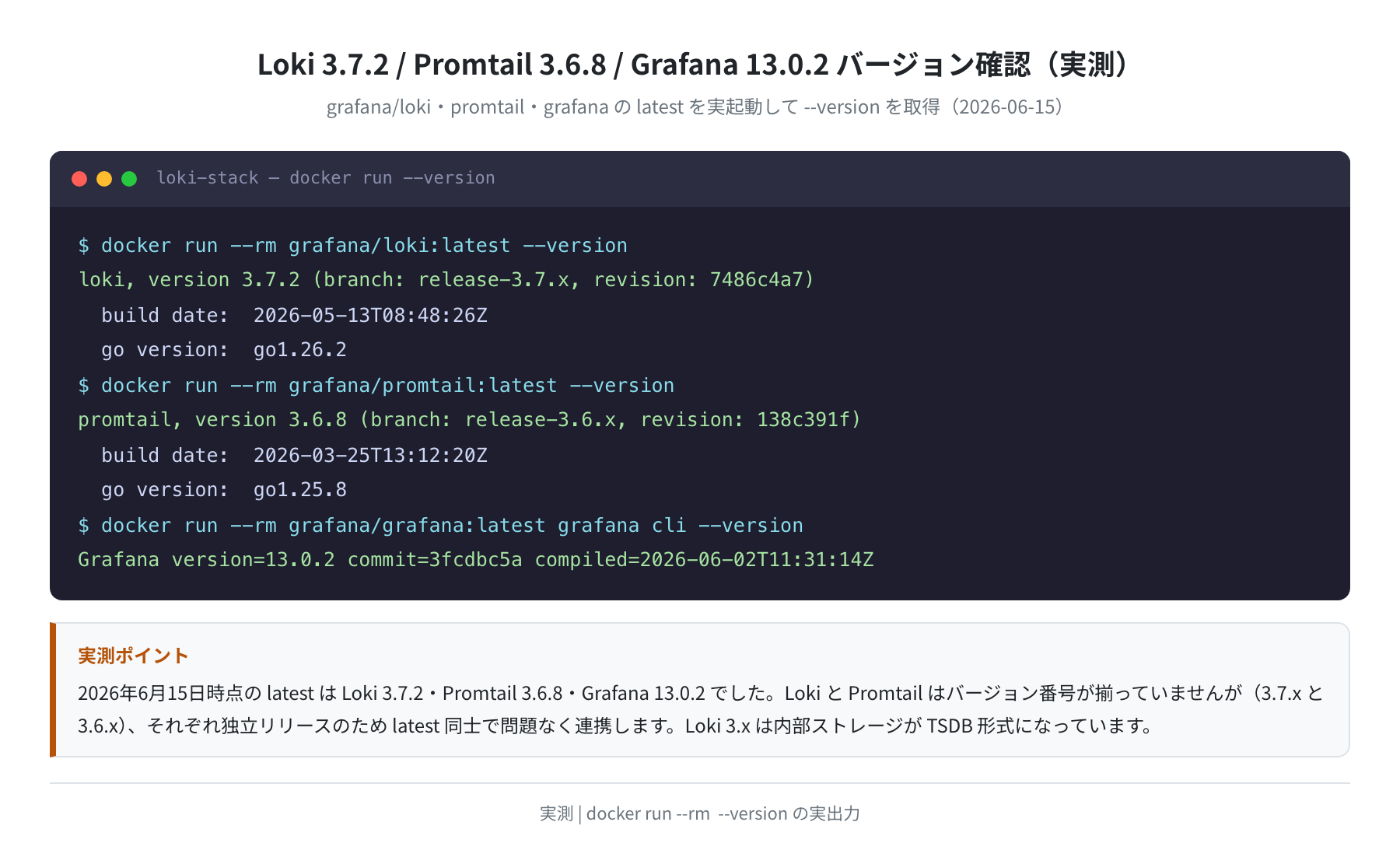Click the green maximize dot in terminal
The image size is (1400, 857).
pos(129,179)
